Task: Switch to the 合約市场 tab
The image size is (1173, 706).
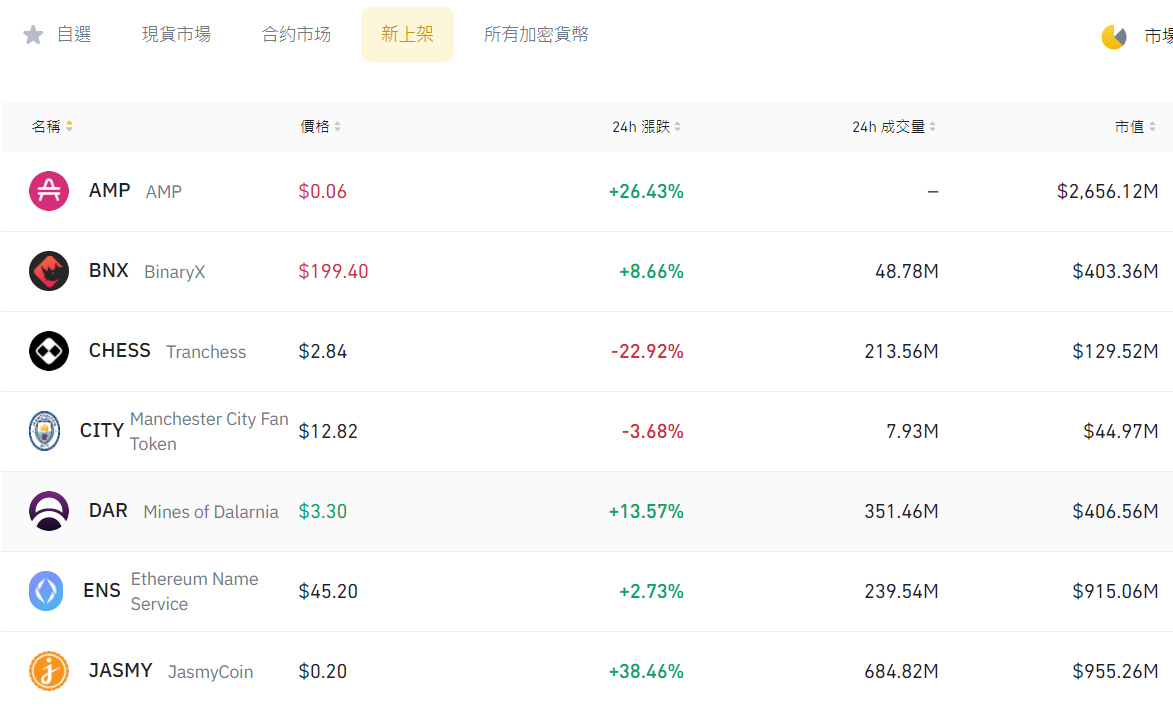Action: click(295, 34)
